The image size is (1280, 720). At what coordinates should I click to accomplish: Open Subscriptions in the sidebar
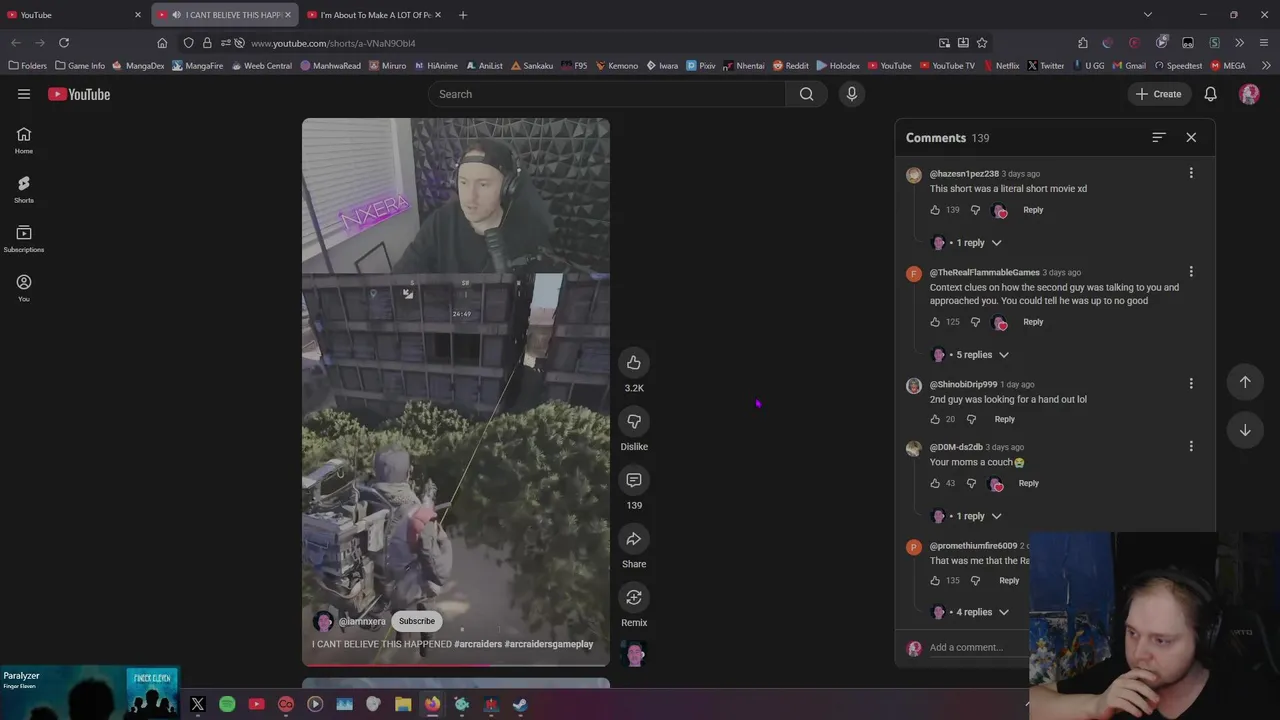(x=24, y=238)
